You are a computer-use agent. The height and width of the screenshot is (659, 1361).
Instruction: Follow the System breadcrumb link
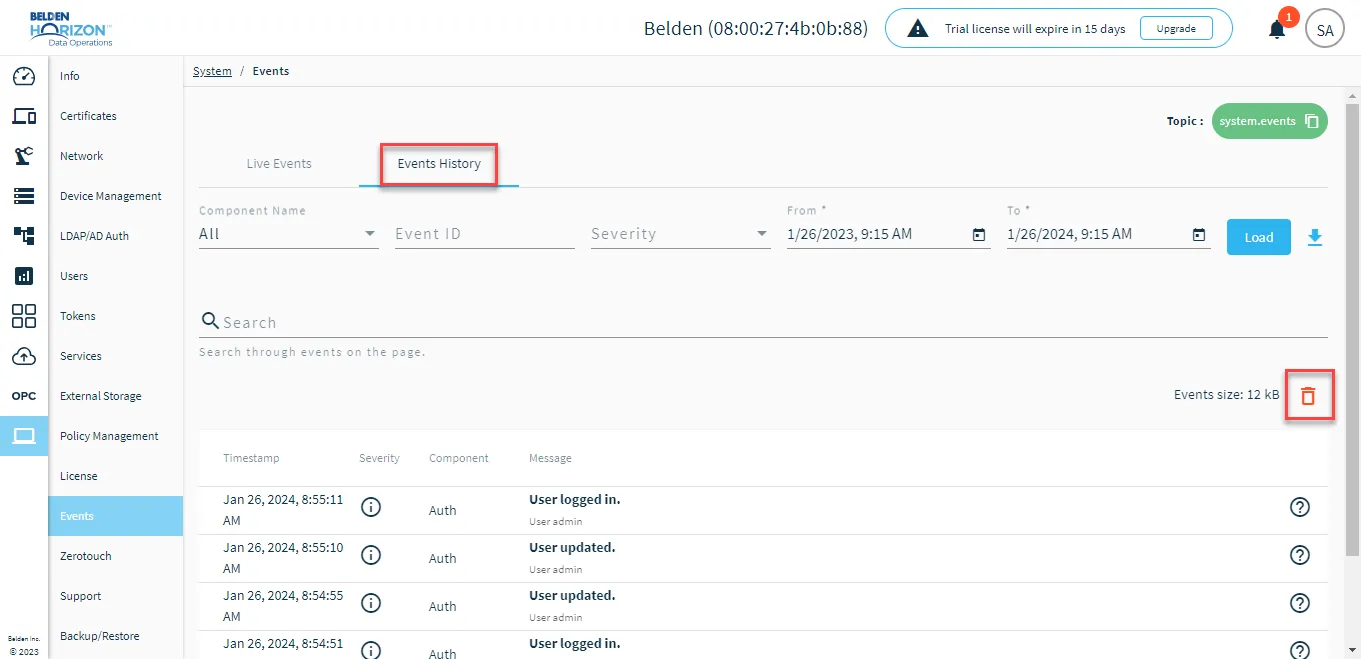(x=212, y=71)
